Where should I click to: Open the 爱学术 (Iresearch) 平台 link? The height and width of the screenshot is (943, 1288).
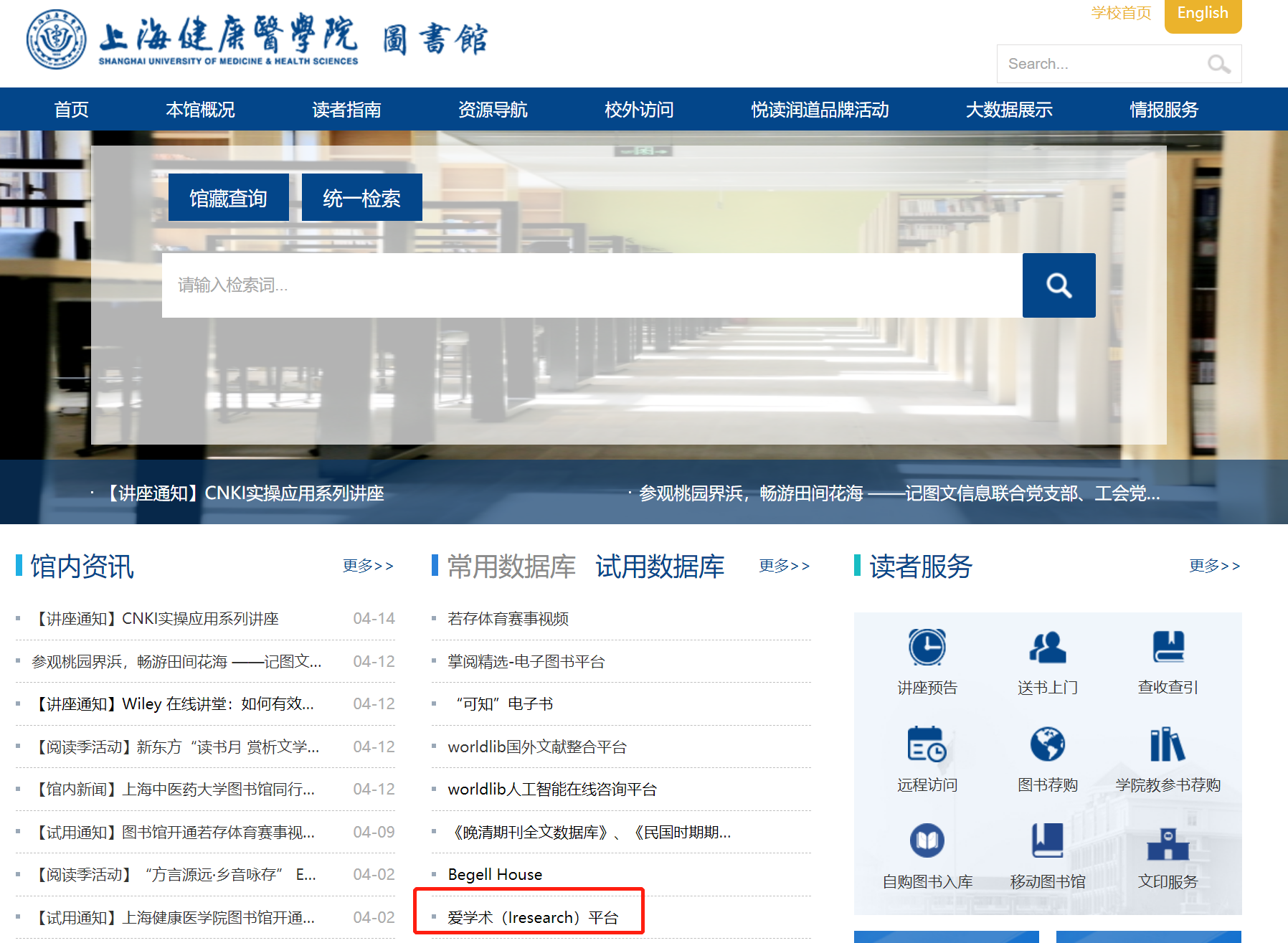pos(533,917)
